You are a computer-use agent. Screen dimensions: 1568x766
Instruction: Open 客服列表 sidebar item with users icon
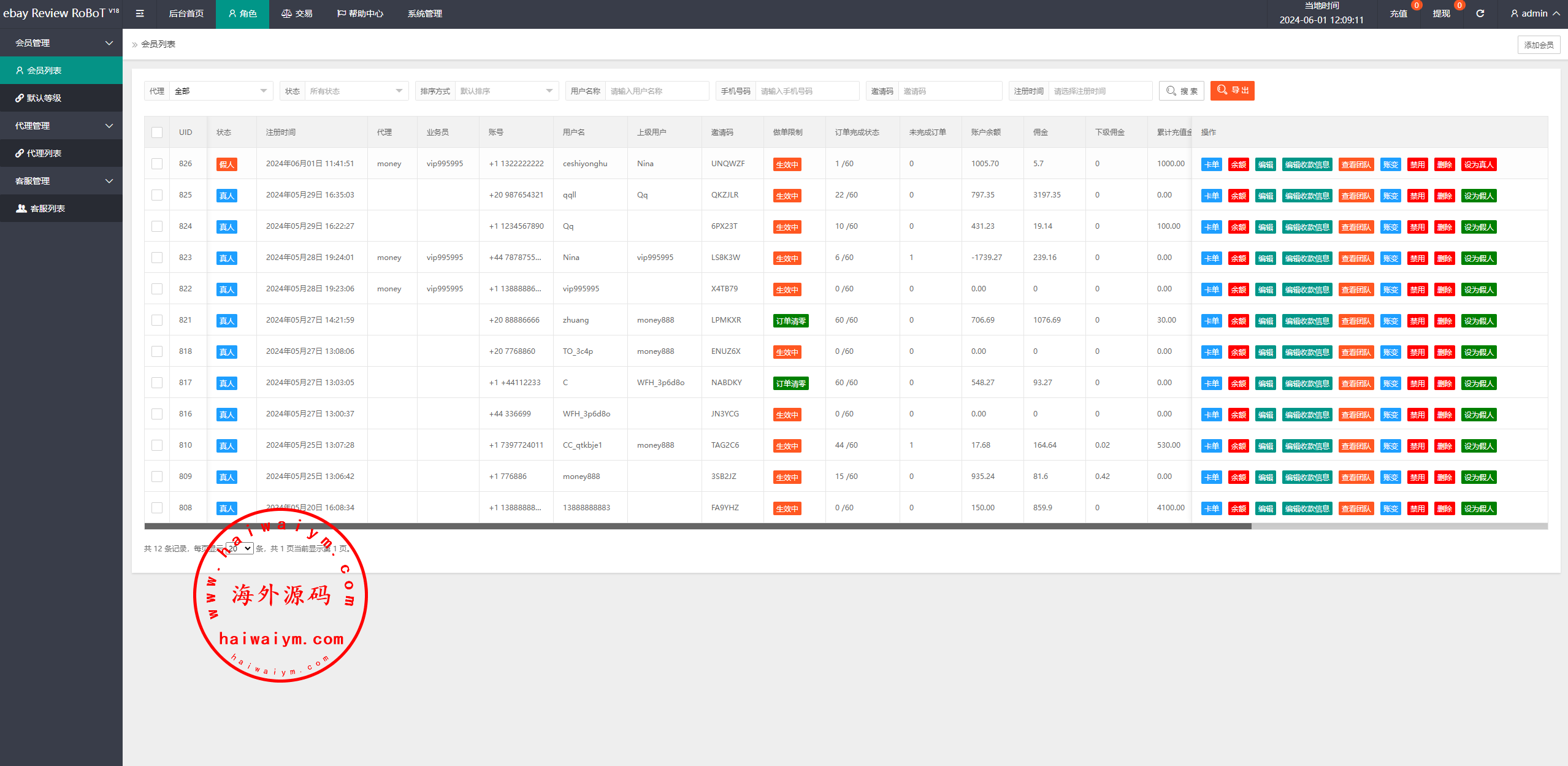(47, 209)
